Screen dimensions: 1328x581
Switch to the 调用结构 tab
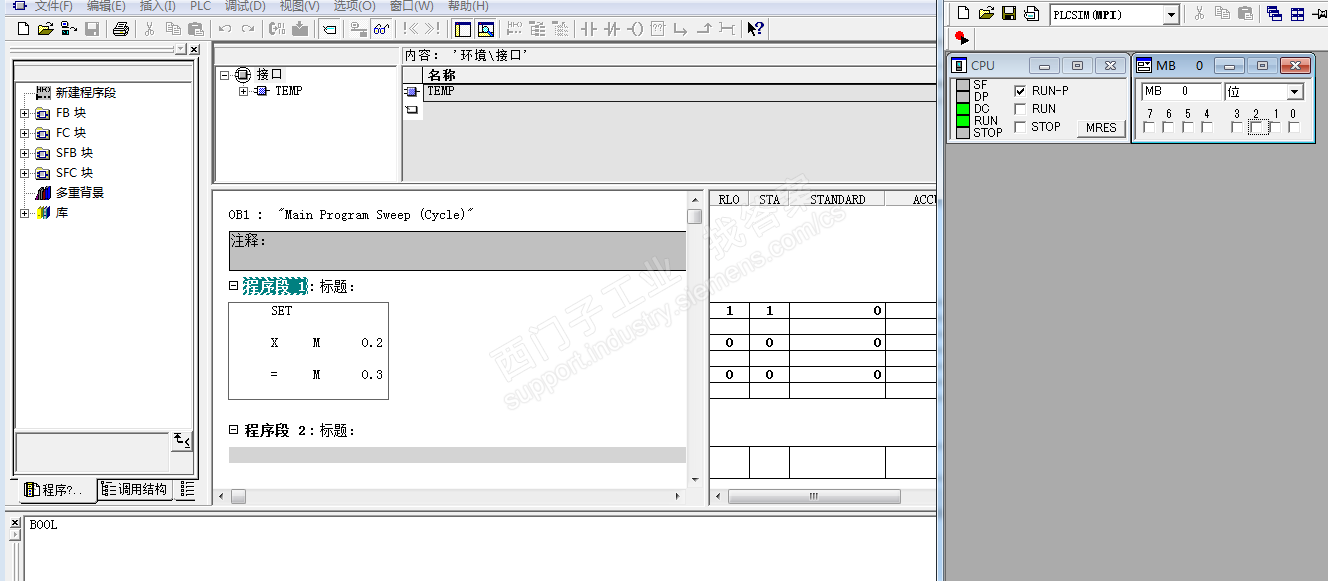click(135, 490)
